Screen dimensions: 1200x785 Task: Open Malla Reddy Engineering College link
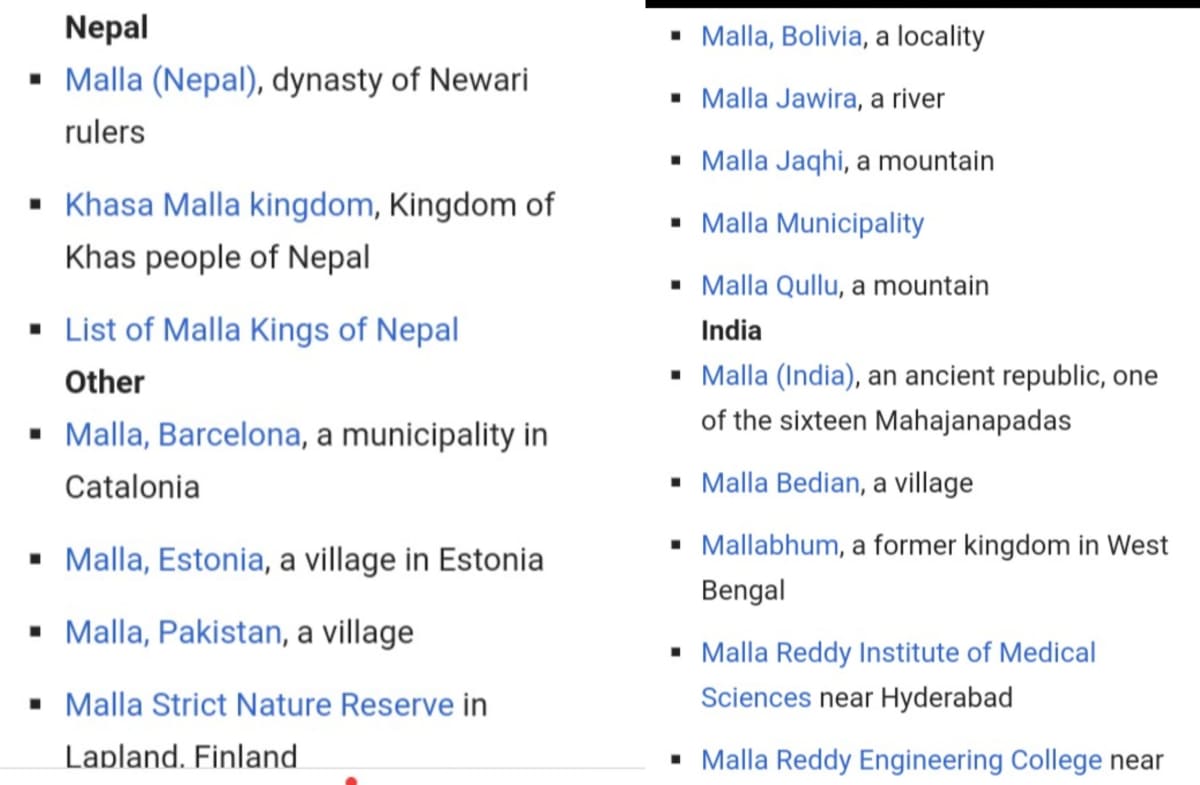coord(901,760)
